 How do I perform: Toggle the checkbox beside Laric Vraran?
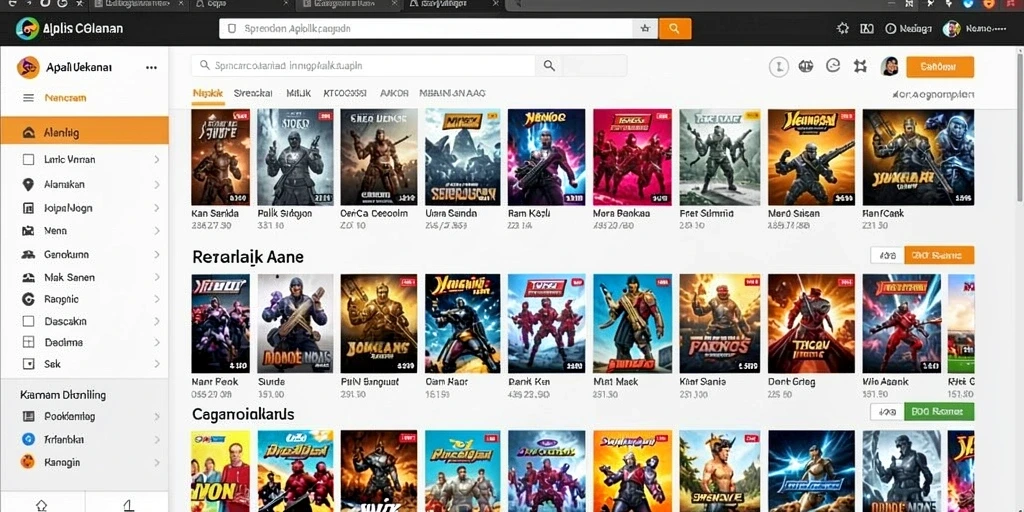tap(28, 159)
